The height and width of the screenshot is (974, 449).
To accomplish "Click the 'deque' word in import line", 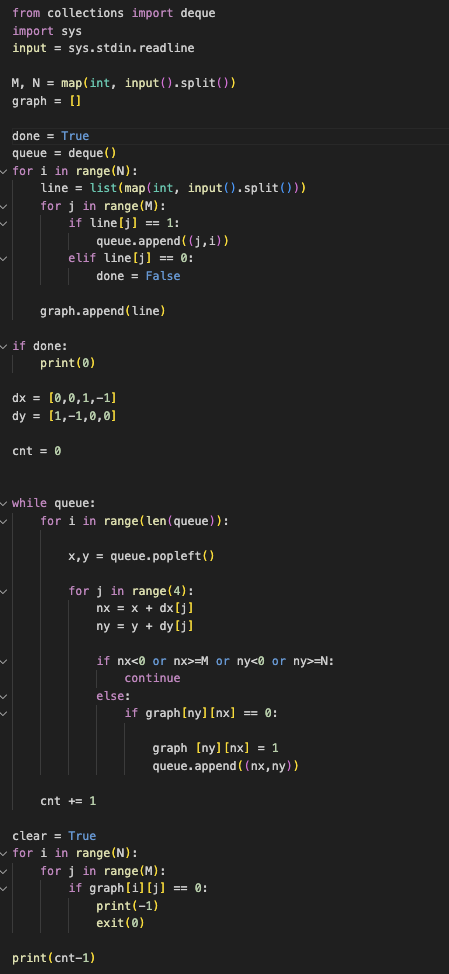I will (x=198, y=12).
